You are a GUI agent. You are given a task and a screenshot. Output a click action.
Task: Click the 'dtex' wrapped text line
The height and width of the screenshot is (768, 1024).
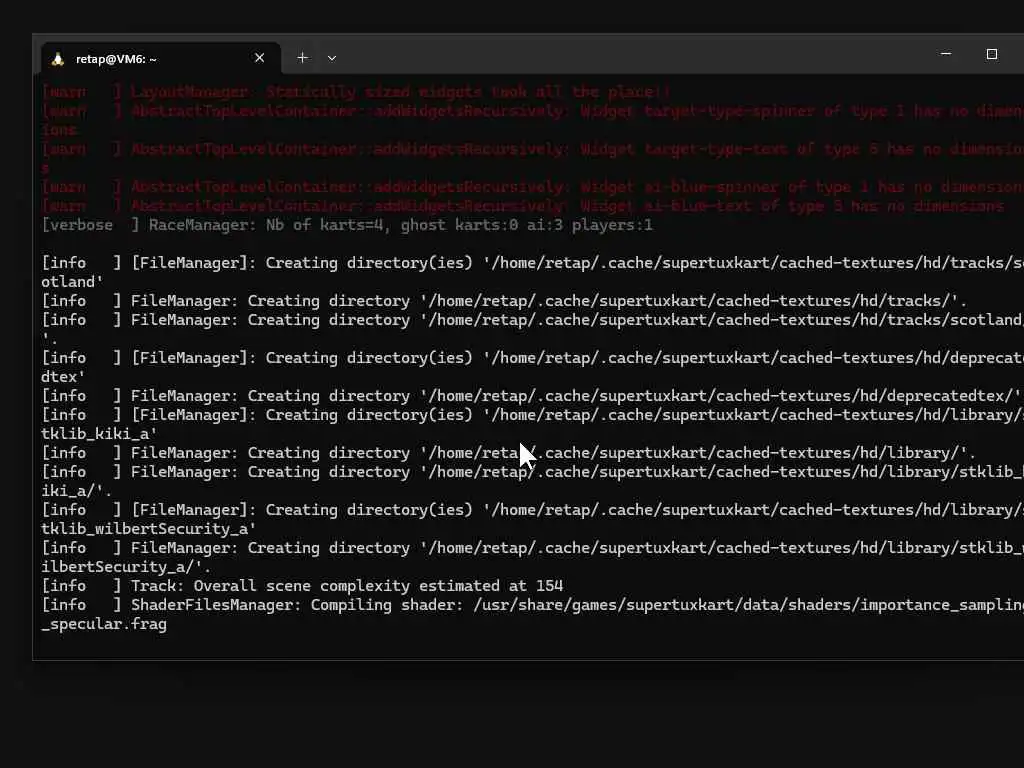pyautogui.click(x=63, y=377)
